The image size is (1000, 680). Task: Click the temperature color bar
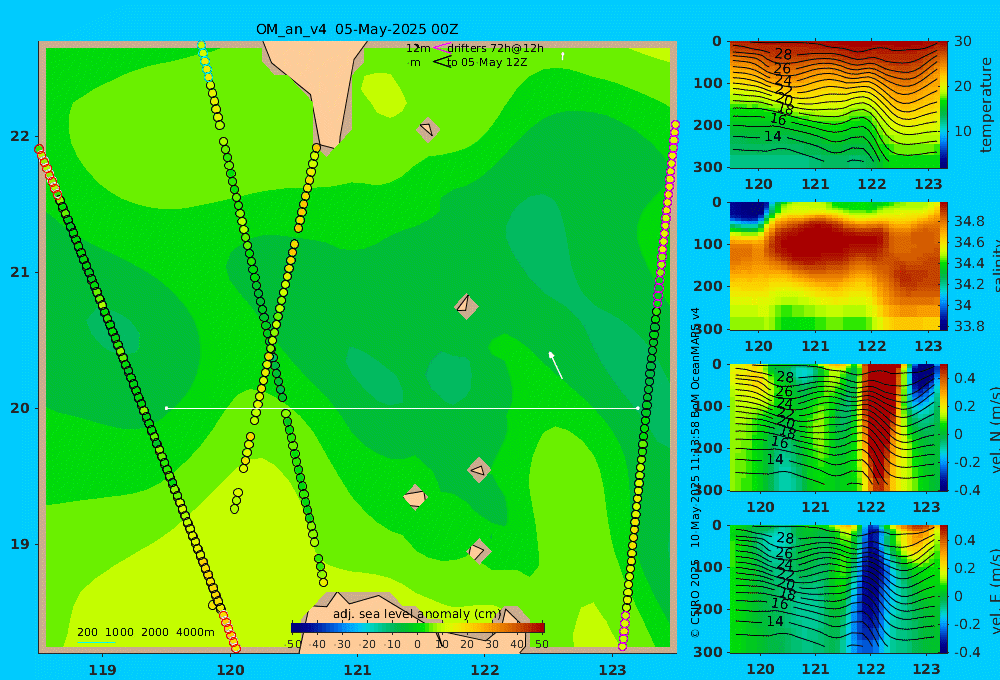click(x=944, y=105)
